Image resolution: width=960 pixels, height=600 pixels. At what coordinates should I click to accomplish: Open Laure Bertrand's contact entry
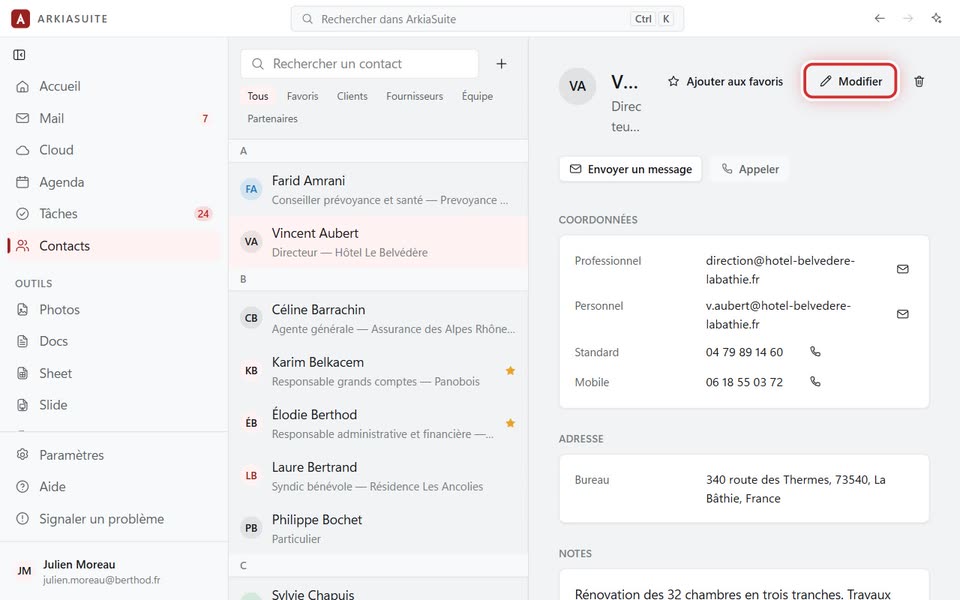[378, 476]
